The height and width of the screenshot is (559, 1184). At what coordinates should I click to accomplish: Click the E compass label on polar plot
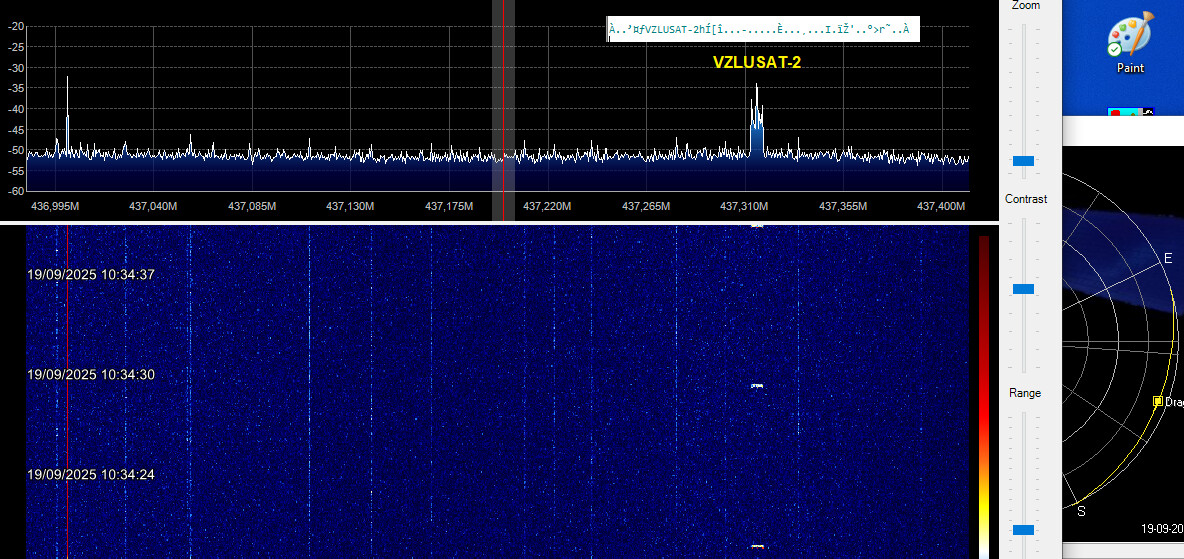coord(1167,259)
